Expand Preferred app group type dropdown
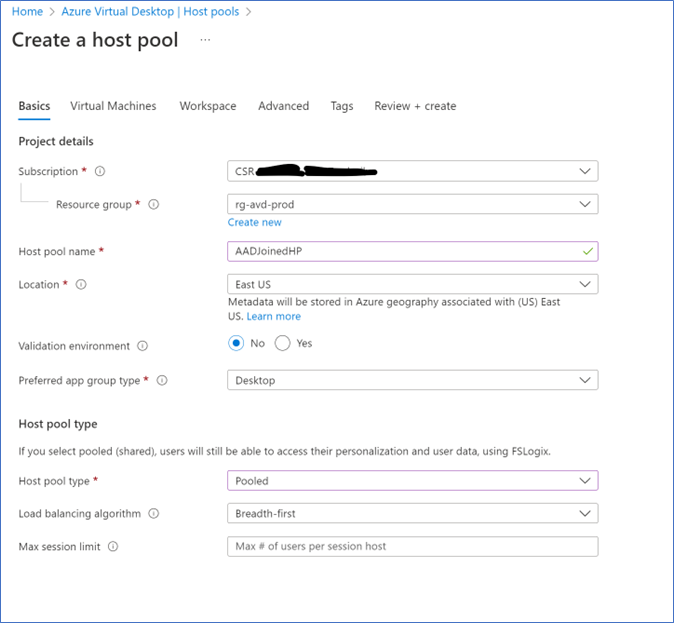 (x=413, y=380)
